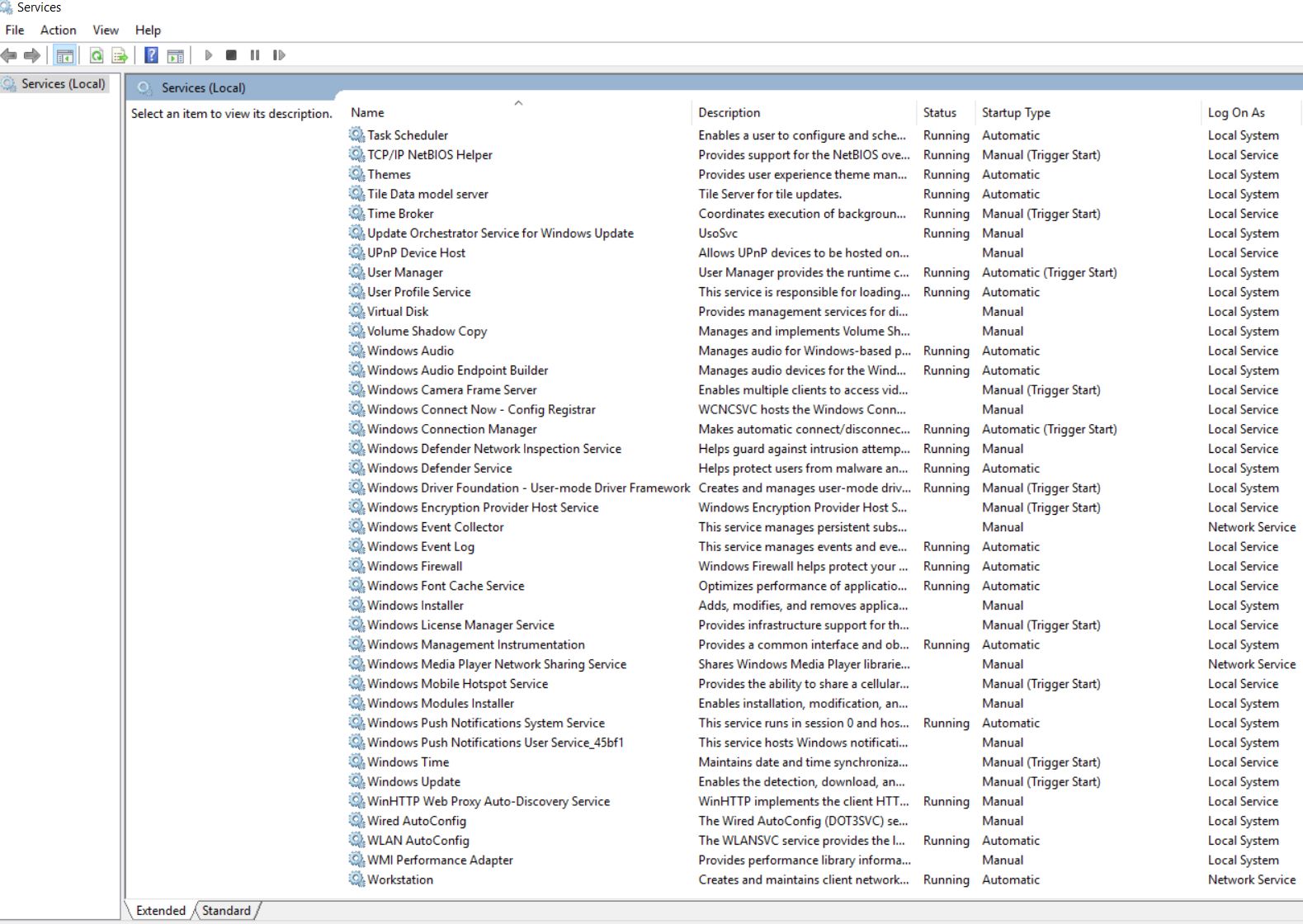This screenshot has width=1303, height=924.
Task: Sort by the Startup Type column header
Action: 1088,112
